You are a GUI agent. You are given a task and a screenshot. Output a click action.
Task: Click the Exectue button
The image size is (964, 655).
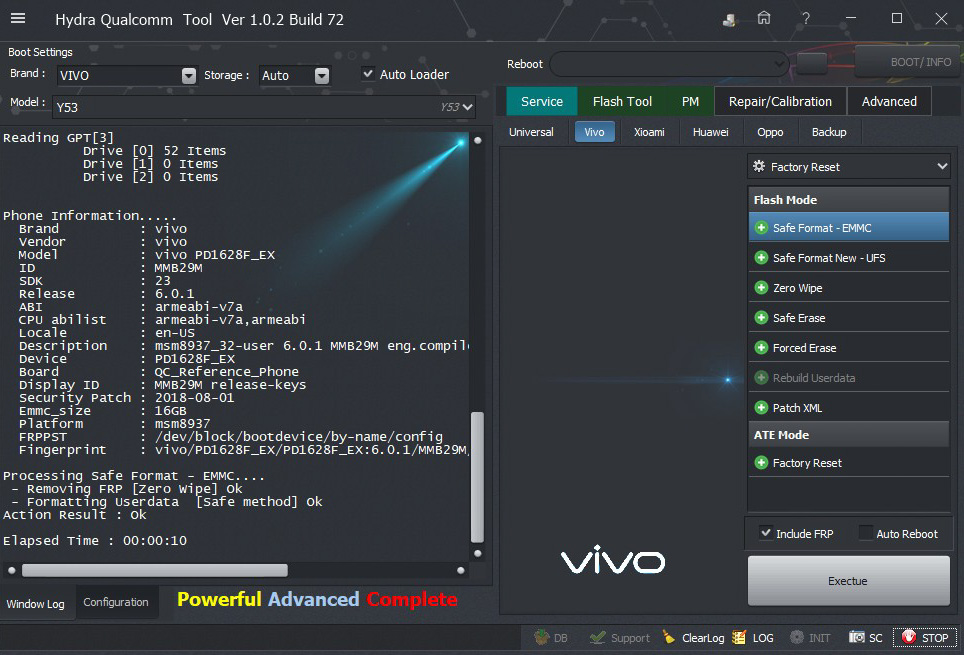tap(848, 581)
